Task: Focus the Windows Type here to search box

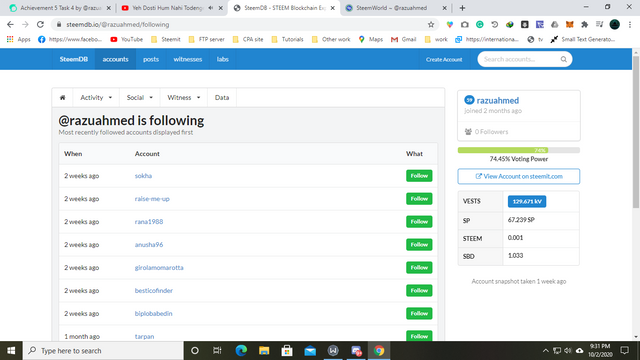Action: [103, 351]
